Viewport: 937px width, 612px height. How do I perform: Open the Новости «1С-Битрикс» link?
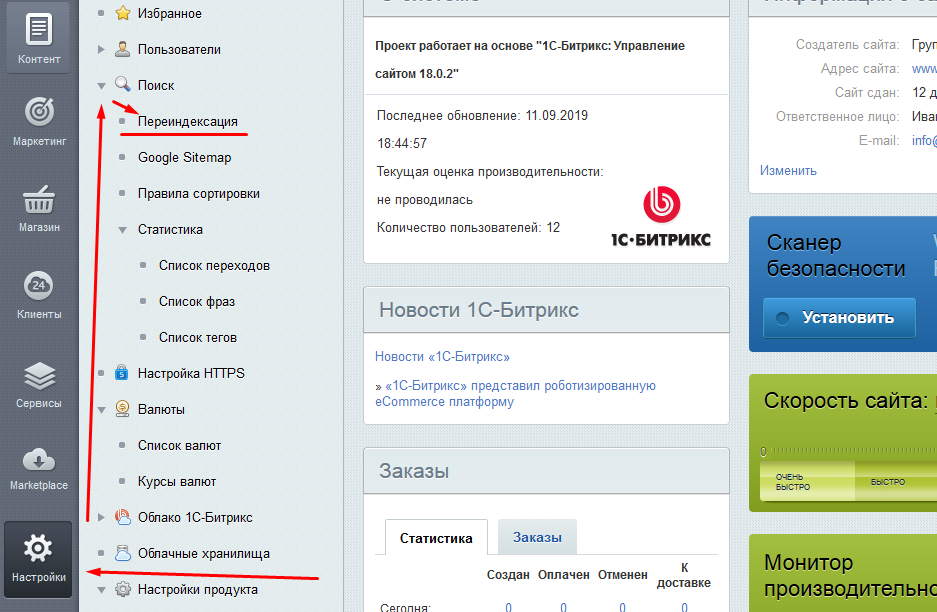[442, 357]
